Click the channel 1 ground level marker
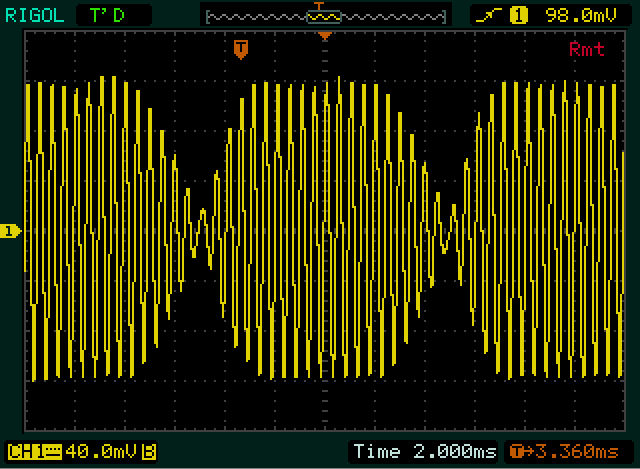The image size is (640, 469). pyautogui.click(x=10, y=231)
